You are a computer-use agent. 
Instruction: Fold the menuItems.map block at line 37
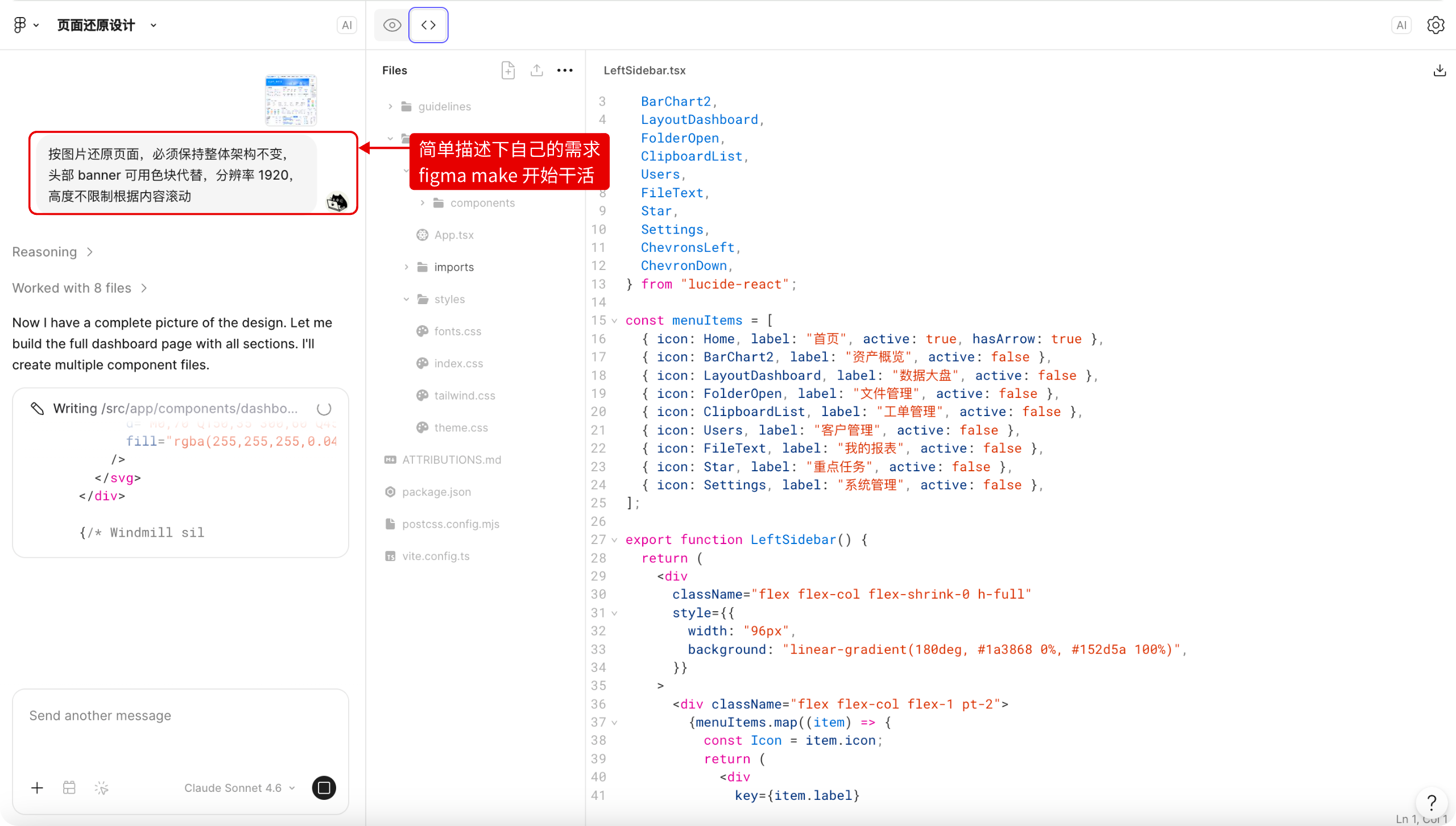(614, 723)
